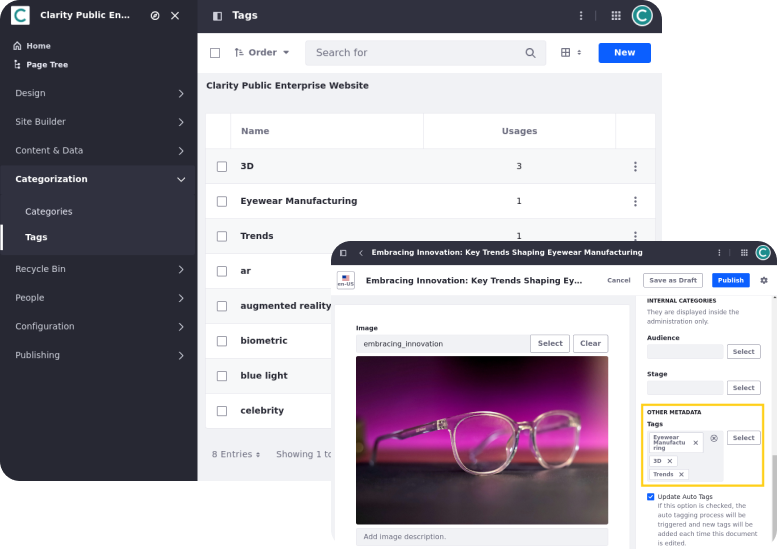
Task: Click the gear settings icon next to Publish
Action: coord(764,280)
